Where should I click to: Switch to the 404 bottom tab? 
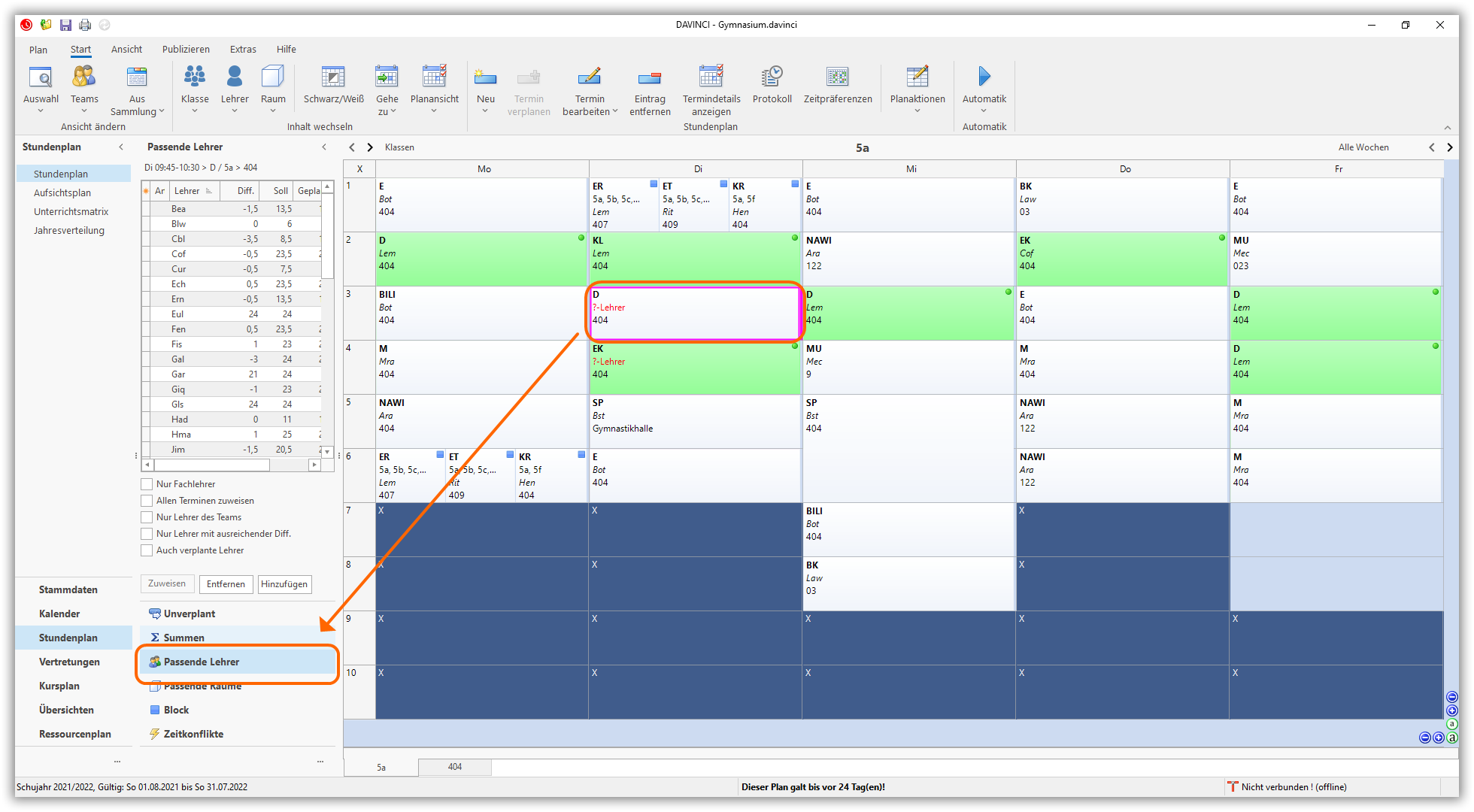pos(455,767)
